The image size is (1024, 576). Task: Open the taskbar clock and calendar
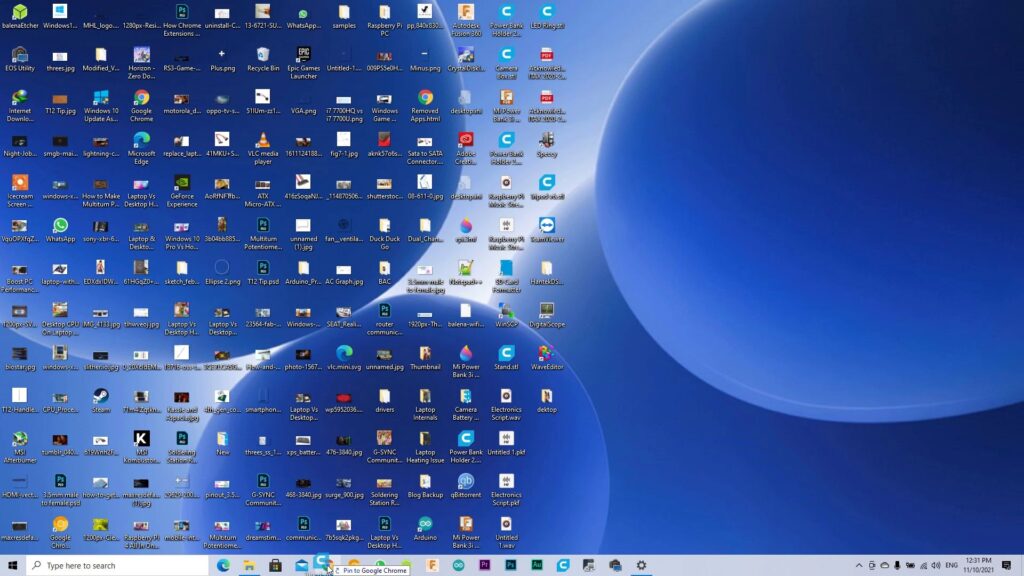point(978,565)
